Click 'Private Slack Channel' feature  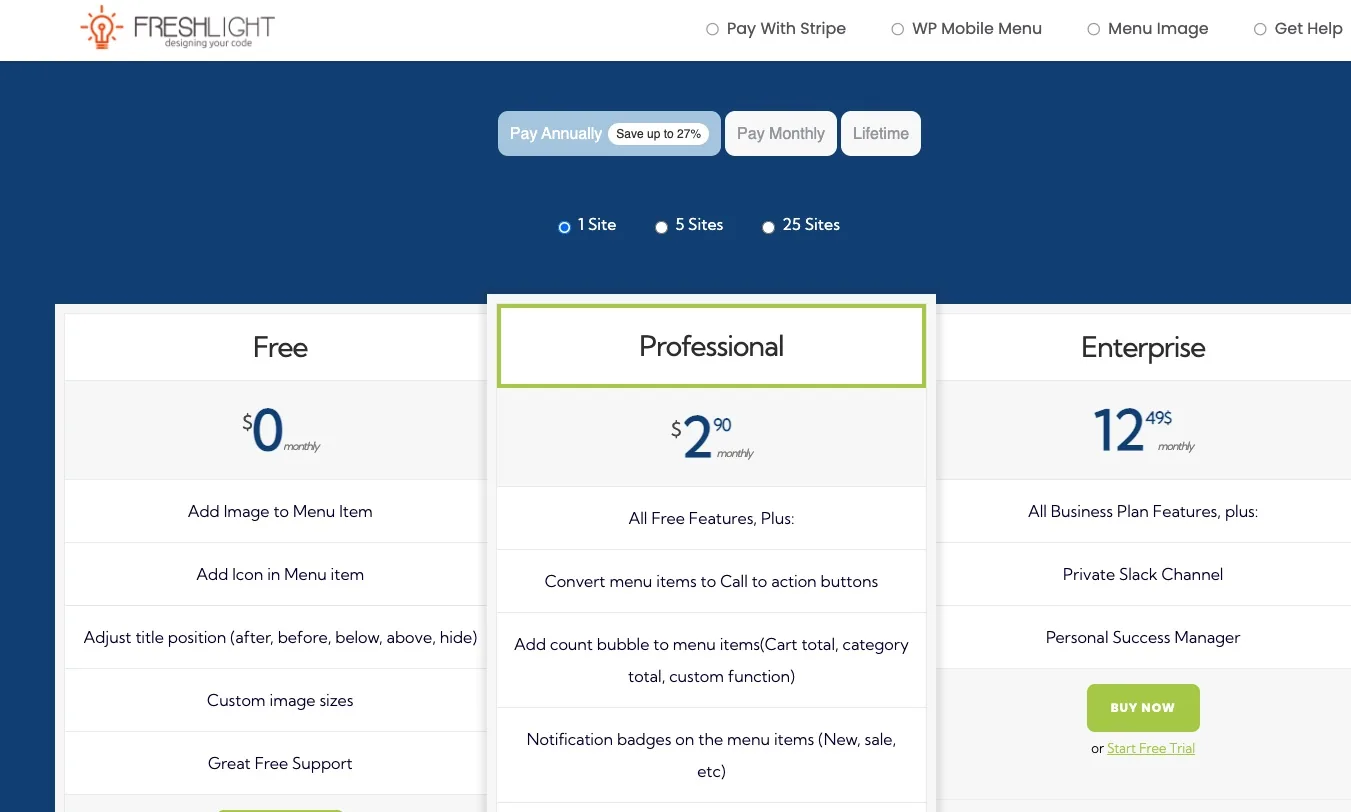pos(1143,574)
